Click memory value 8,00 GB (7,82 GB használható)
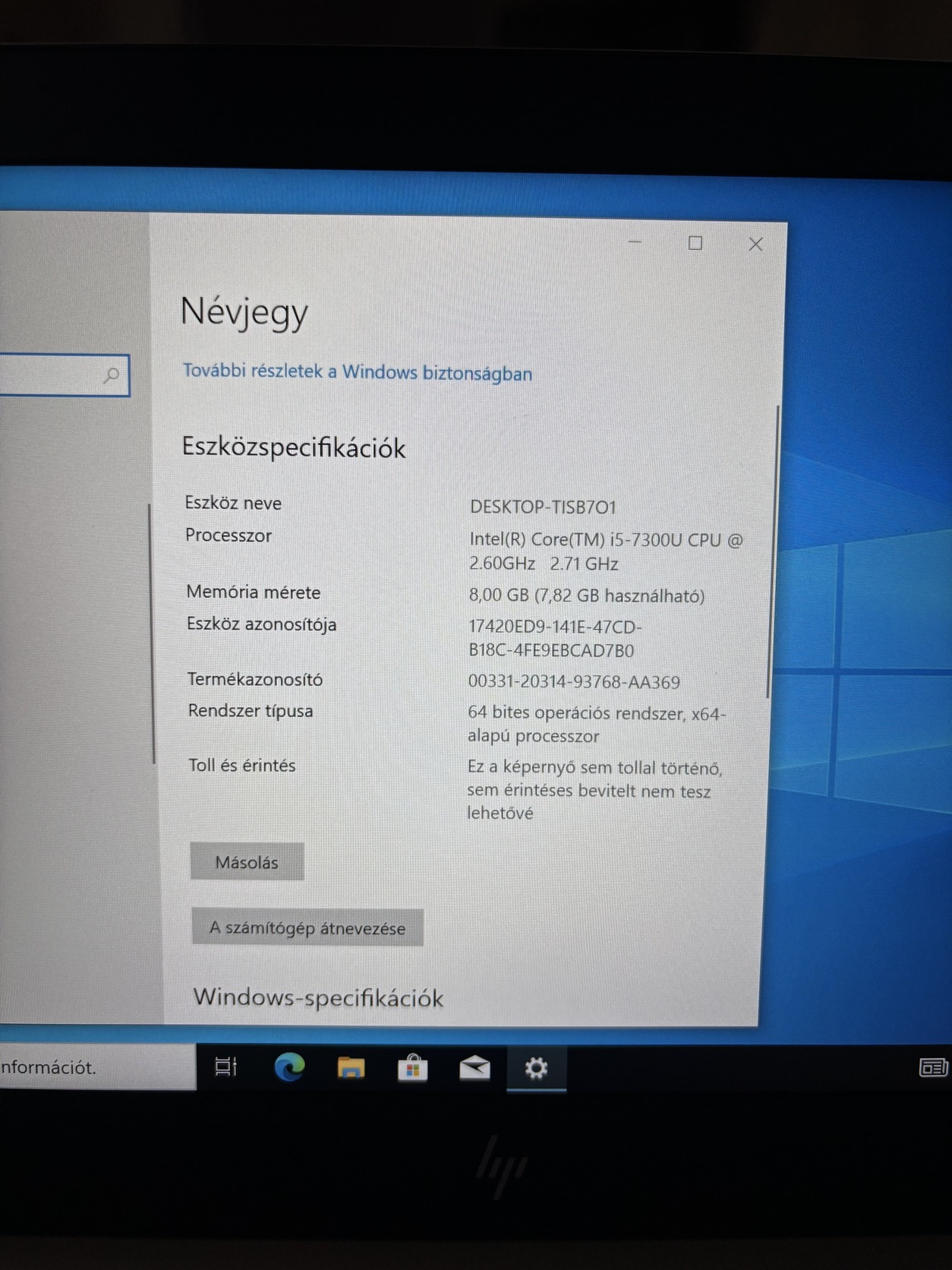Image resolution: width=952 pixels, height=1270 pixels. [x=586, y=596]
